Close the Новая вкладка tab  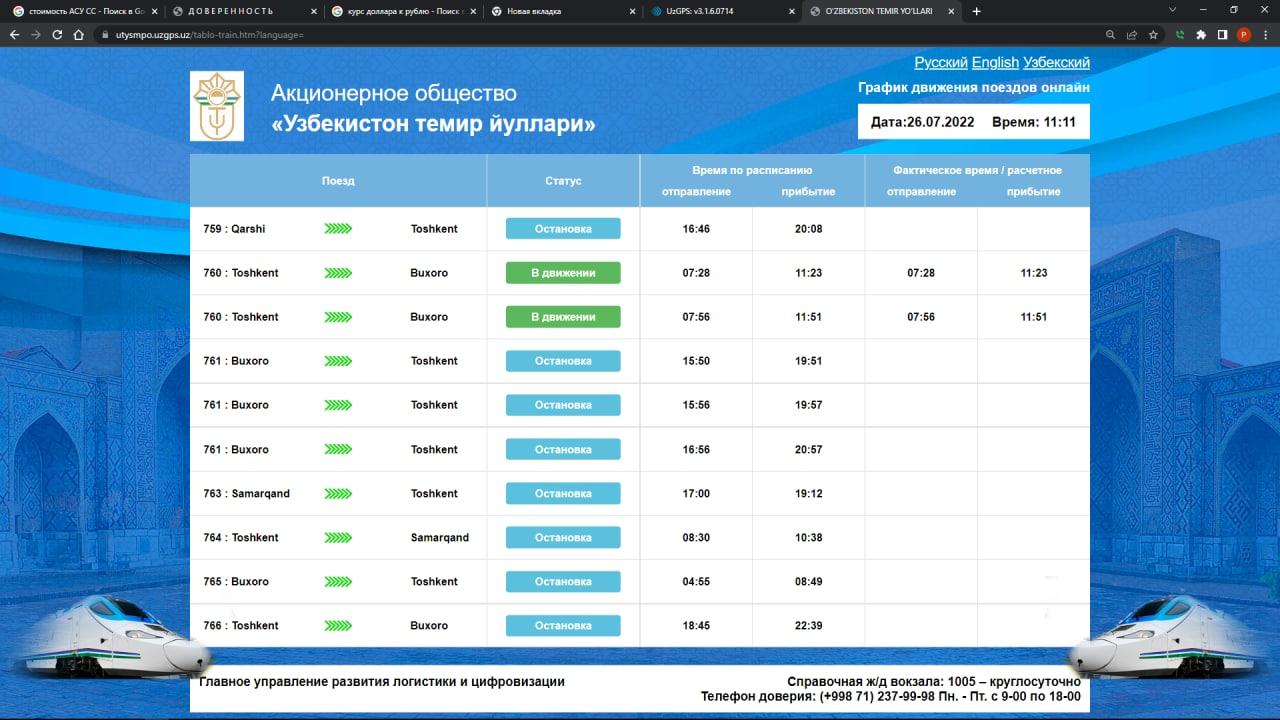pyautogui.click(x=631, y=11)
